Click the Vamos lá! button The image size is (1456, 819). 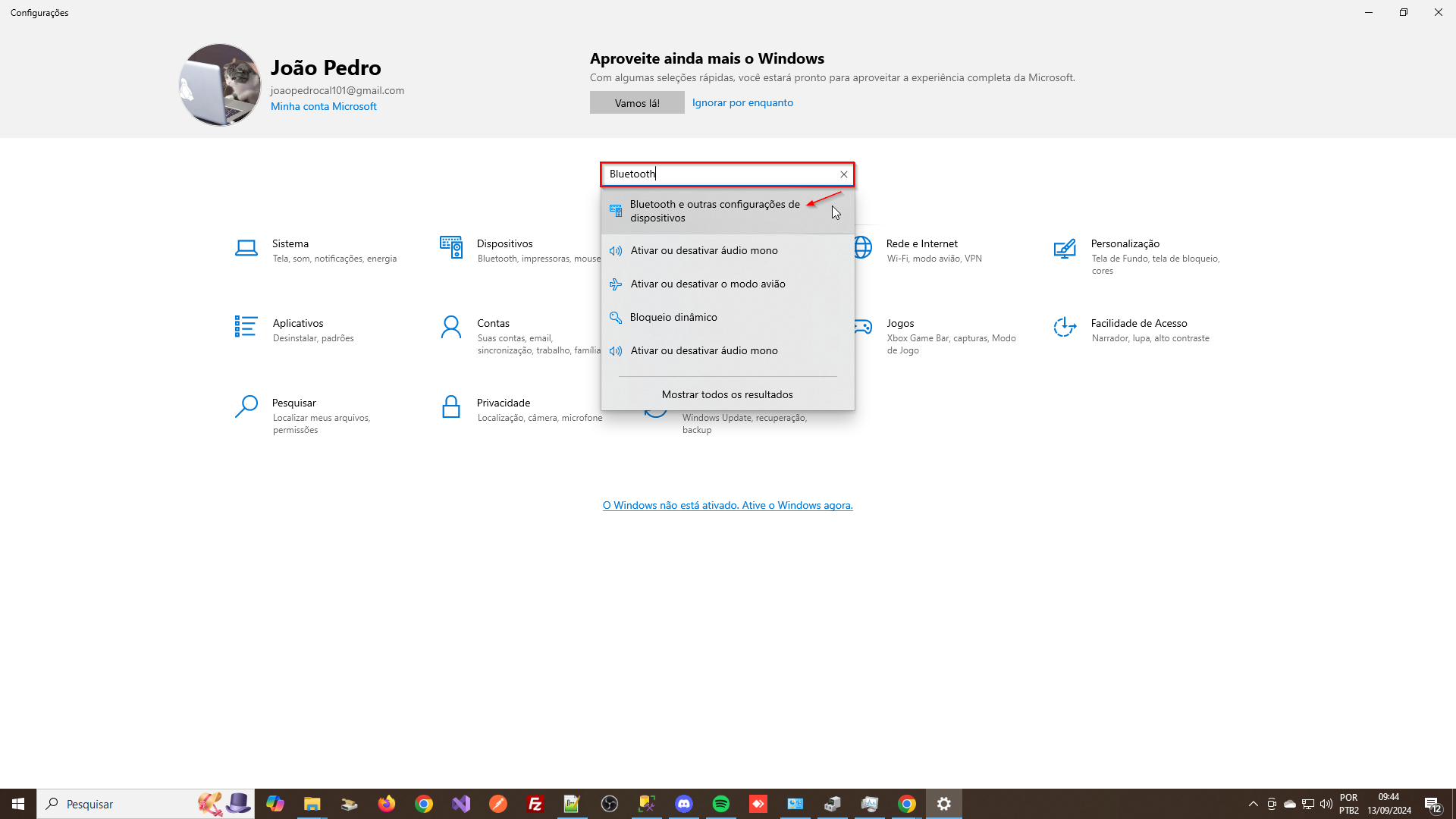(637, 102)
